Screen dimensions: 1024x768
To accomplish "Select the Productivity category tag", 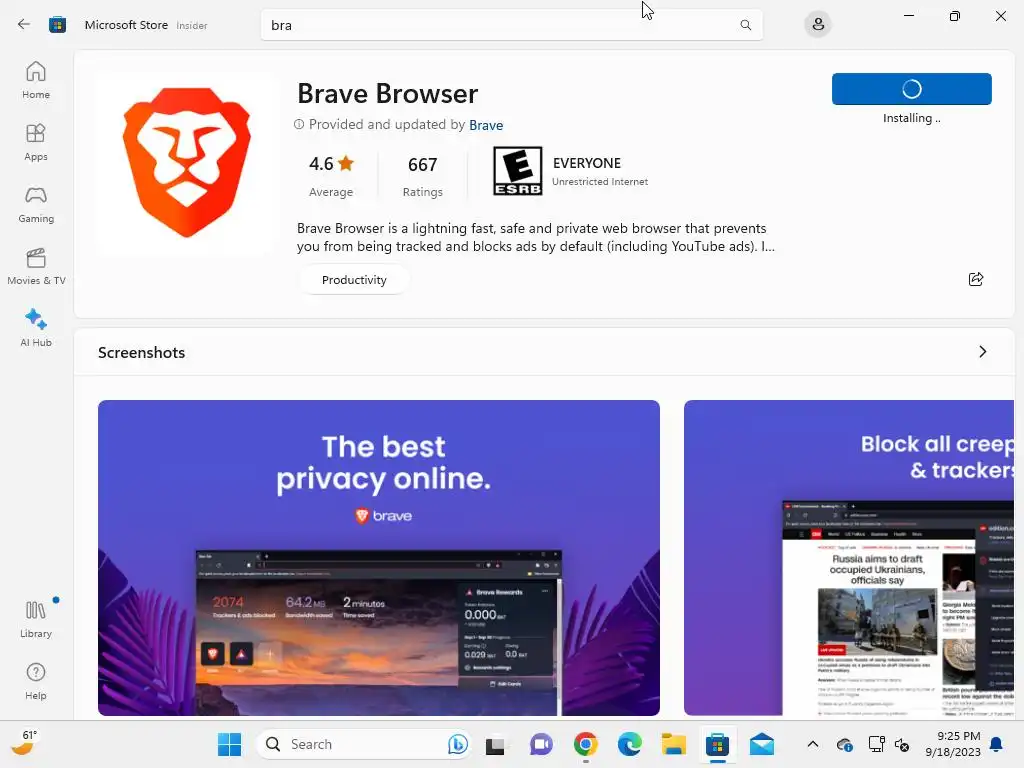I will click(354, 280).
